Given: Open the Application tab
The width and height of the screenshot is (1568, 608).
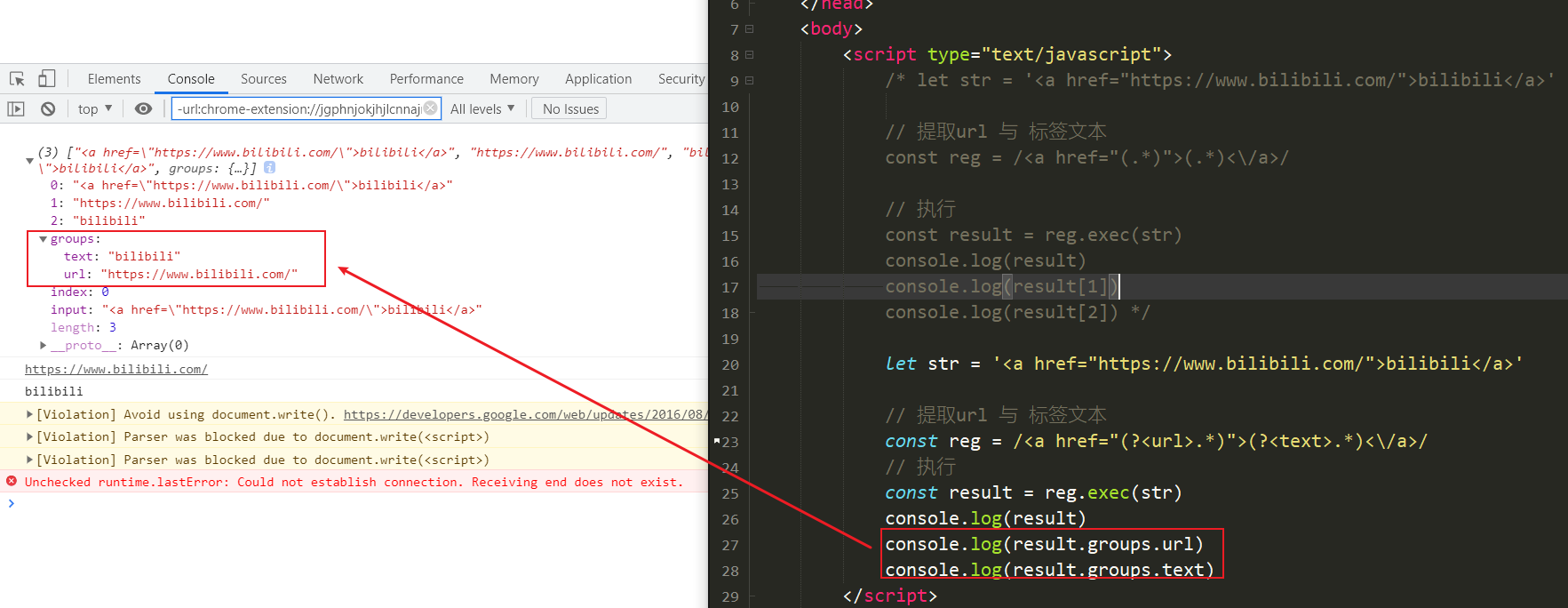Looking at the screenshot, I should pyautogui.click(x=599, y=79).
